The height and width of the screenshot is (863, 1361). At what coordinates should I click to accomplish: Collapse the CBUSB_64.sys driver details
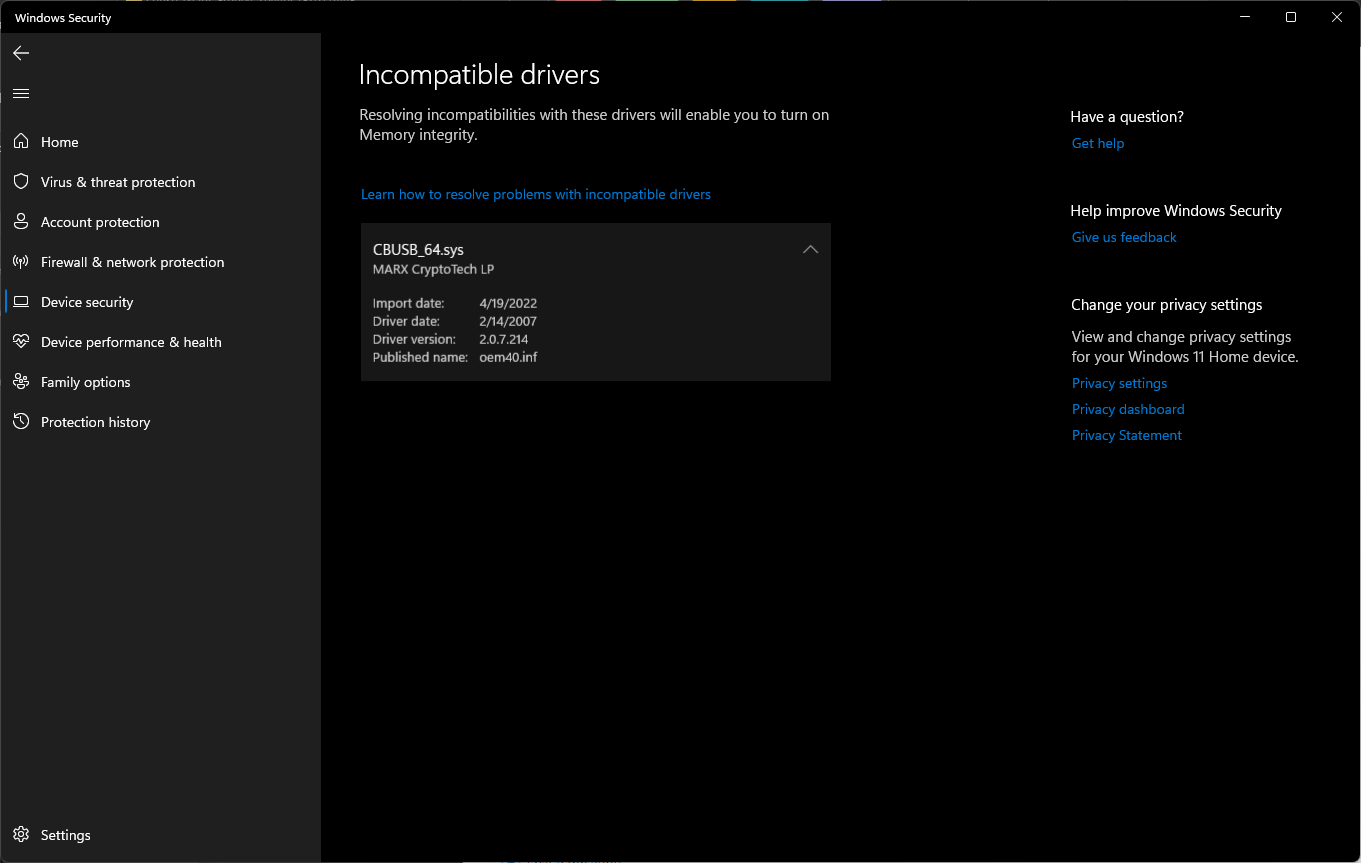tap(810, 249)
